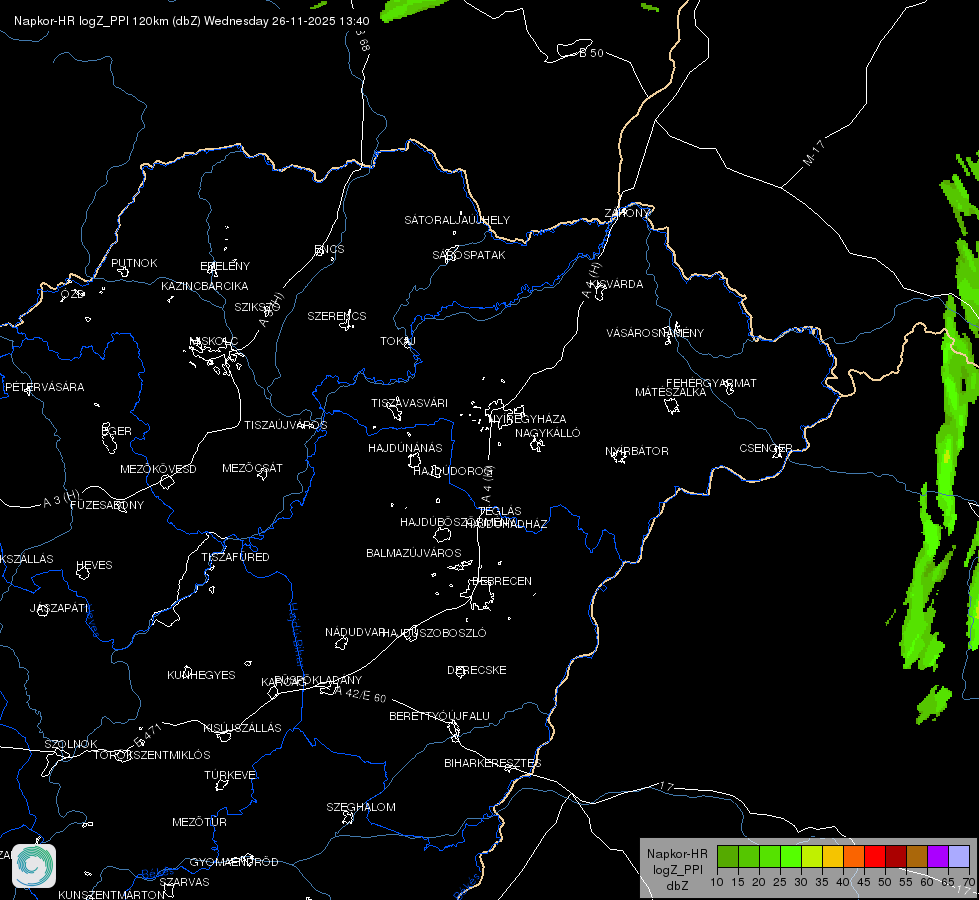Select the brown 55-60 dBZ legend swatch
Screen dimensions: 979x900
917,857
